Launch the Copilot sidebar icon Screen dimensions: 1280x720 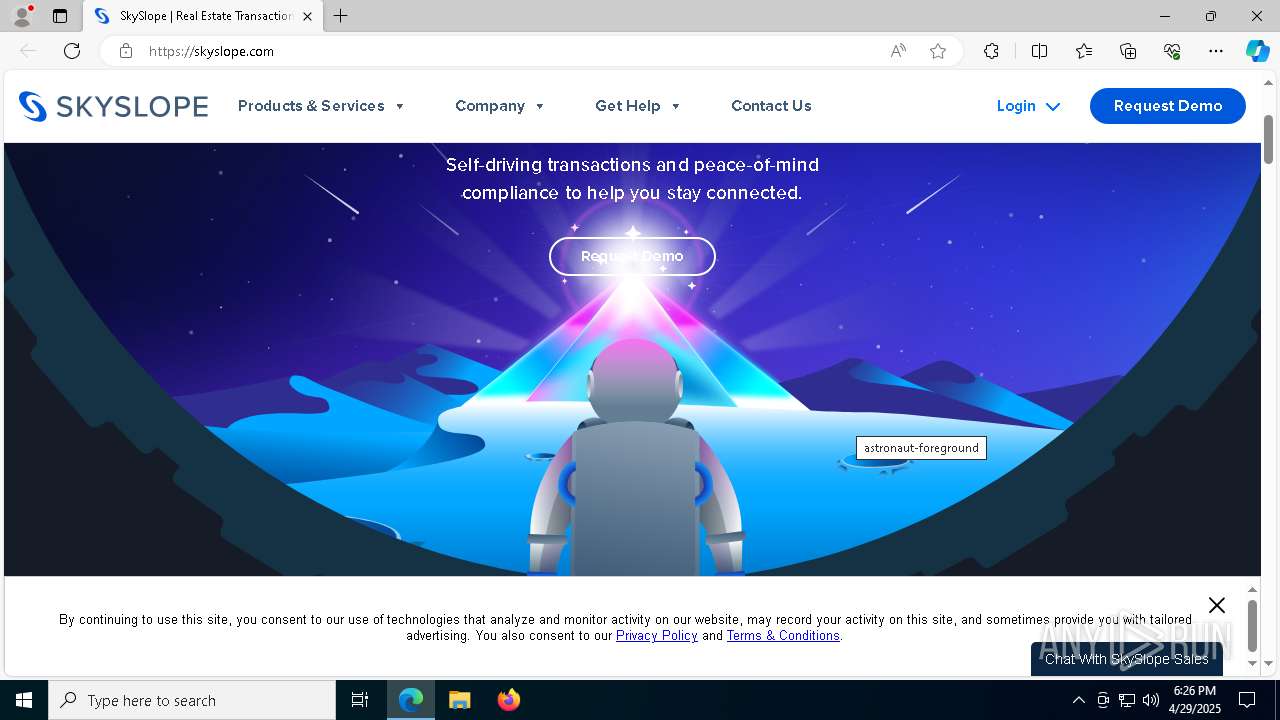click(x=1257, y=51)
